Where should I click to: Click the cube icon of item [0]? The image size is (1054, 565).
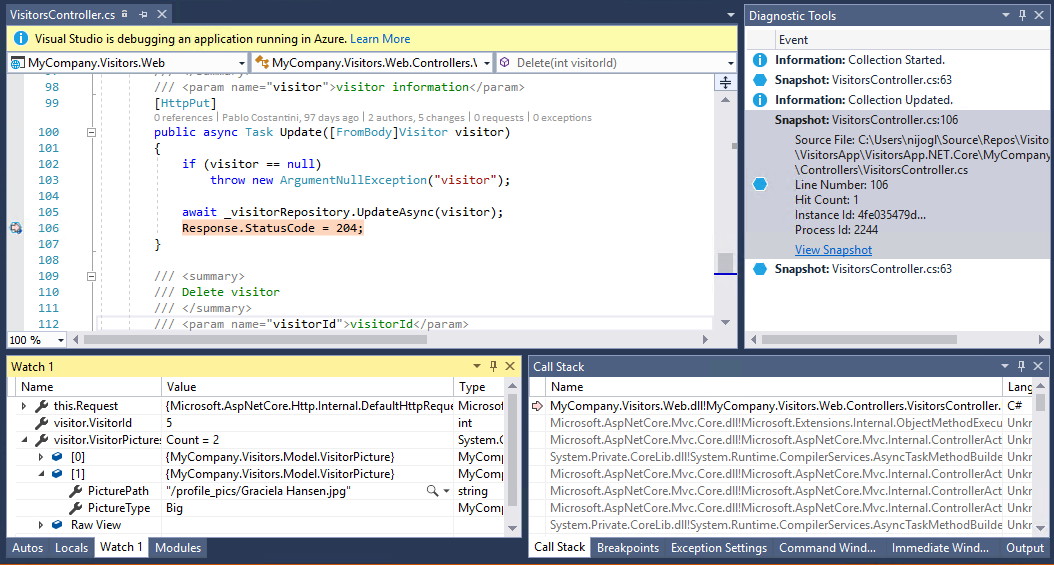(58, 457)
